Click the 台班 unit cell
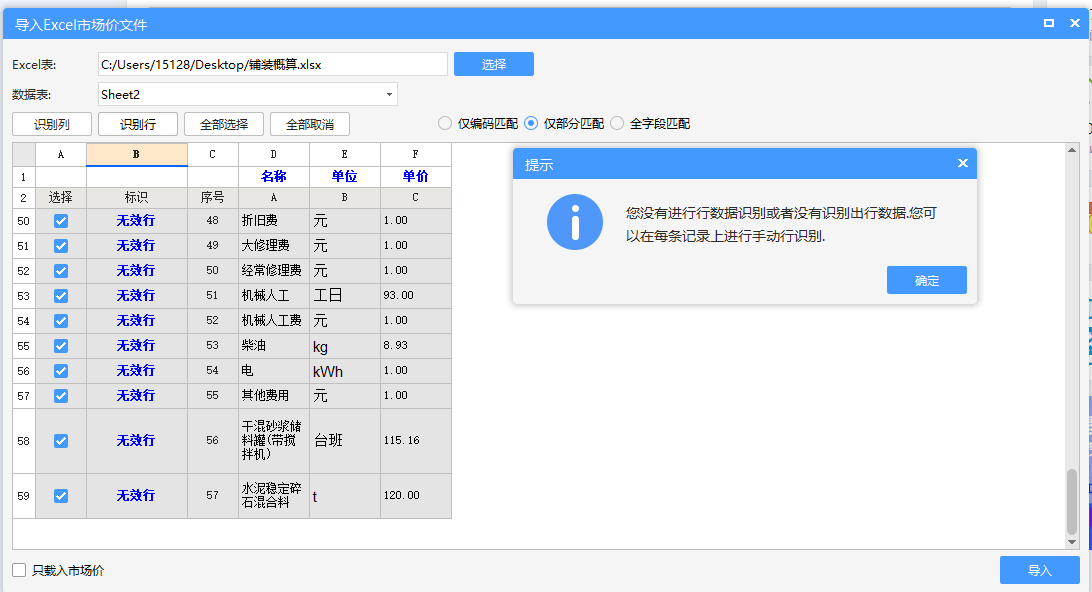Screen dimensions: 1092x592 [345, 441]
